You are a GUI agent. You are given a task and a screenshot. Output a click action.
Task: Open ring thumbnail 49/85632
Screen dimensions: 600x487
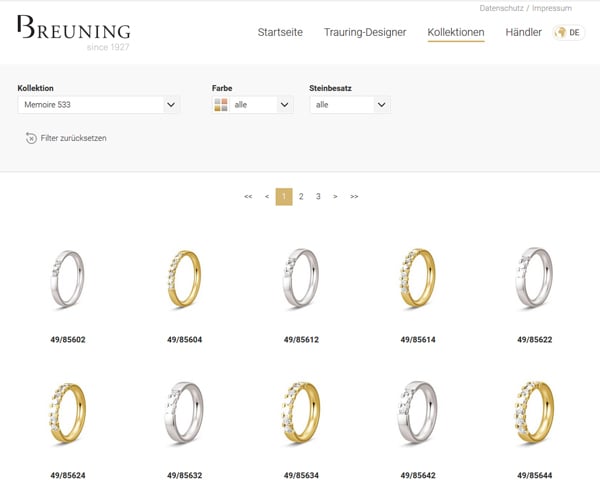tap(184, 412)
